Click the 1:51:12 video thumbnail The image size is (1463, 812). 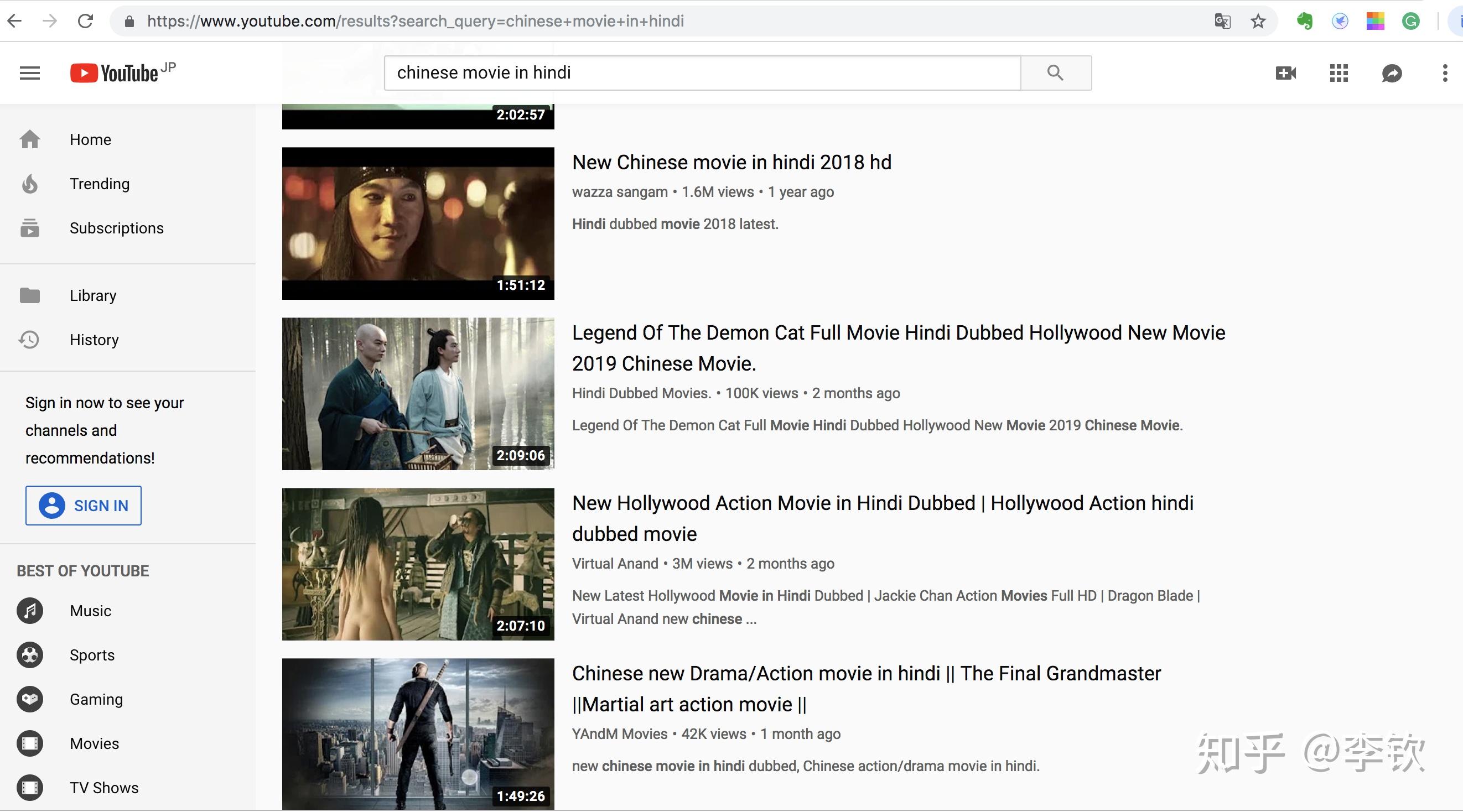pyautogui.click(x=418, y=223)
